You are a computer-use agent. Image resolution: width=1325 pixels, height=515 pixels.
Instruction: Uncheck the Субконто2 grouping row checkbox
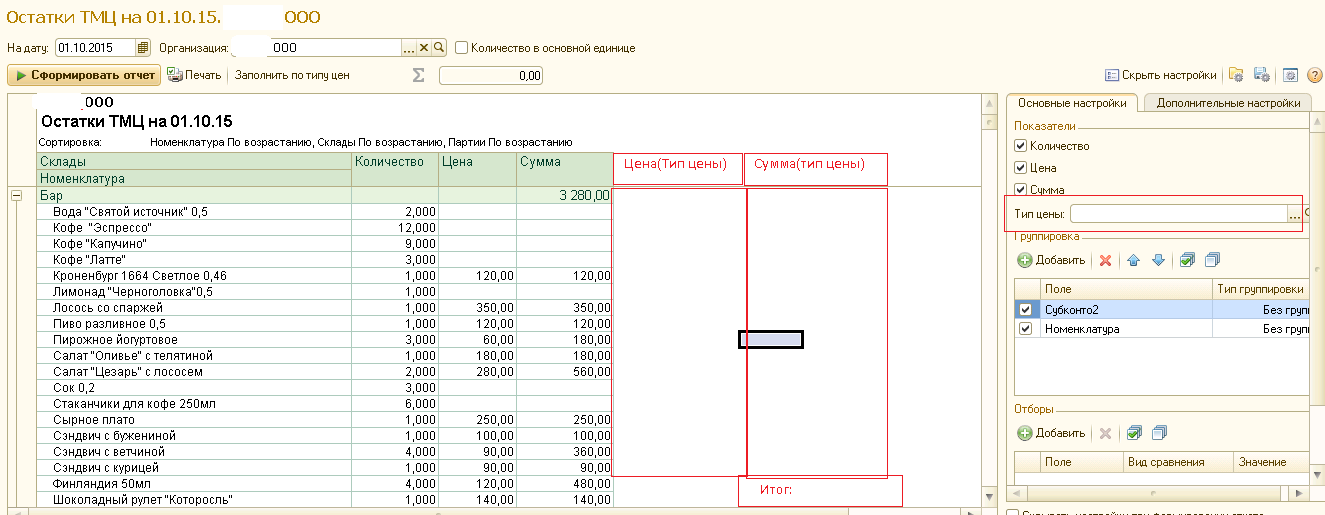click(1025, 310)
